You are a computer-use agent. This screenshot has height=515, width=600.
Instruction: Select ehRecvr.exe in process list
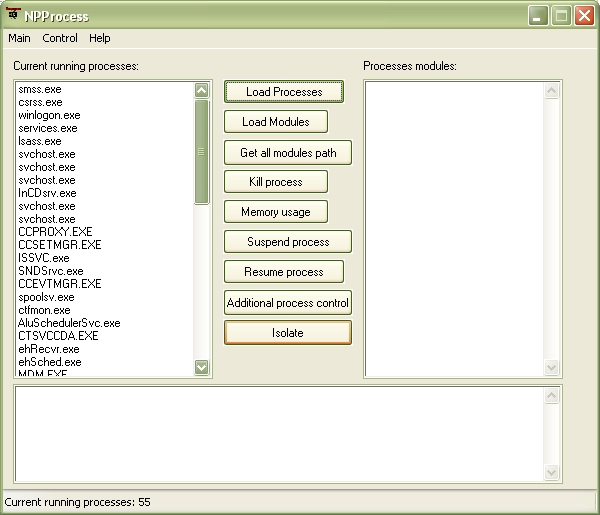tap(105, 349)
